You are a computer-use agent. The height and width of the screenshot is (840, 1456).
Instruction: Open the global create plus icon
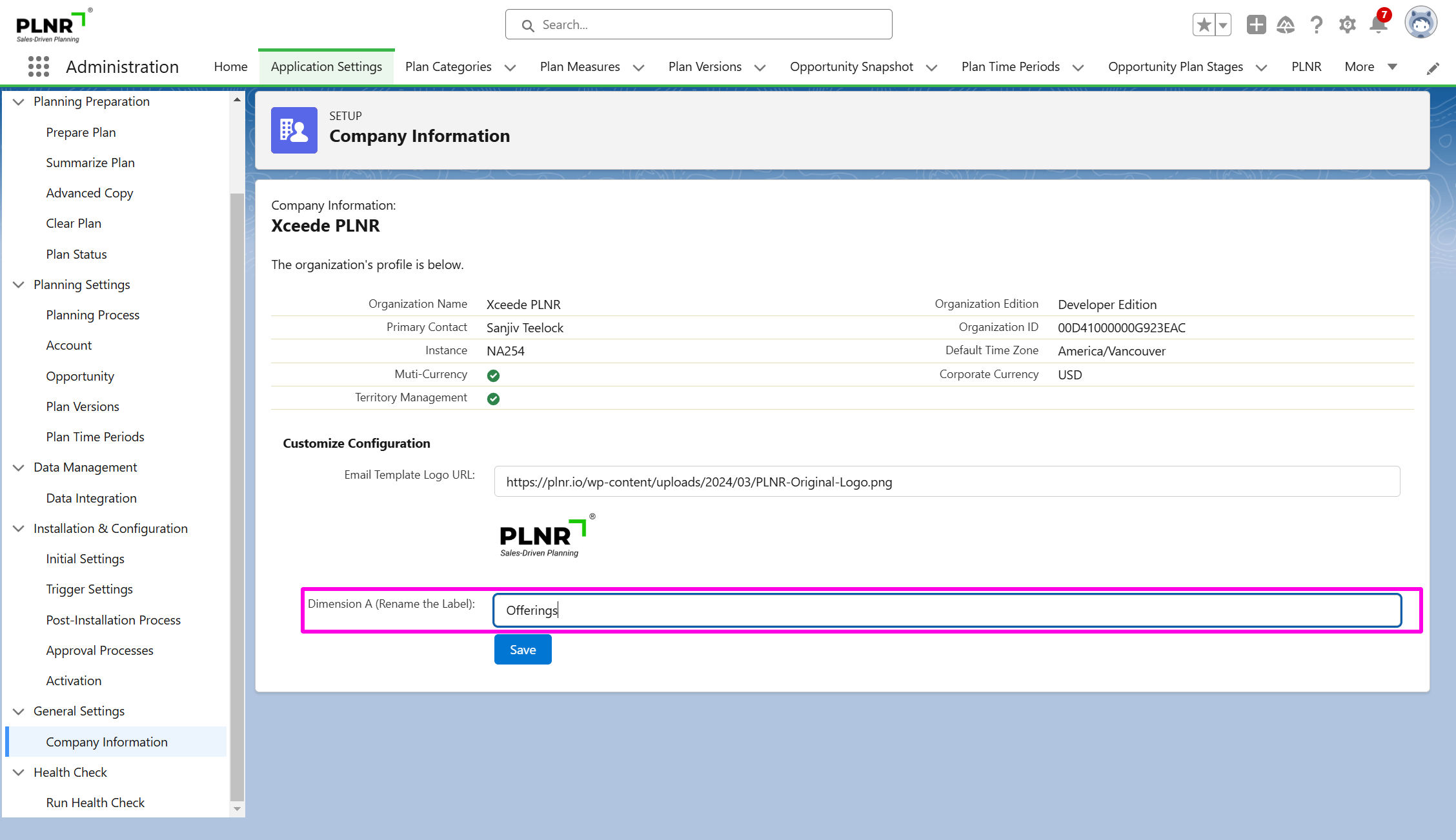[1256, 25]
